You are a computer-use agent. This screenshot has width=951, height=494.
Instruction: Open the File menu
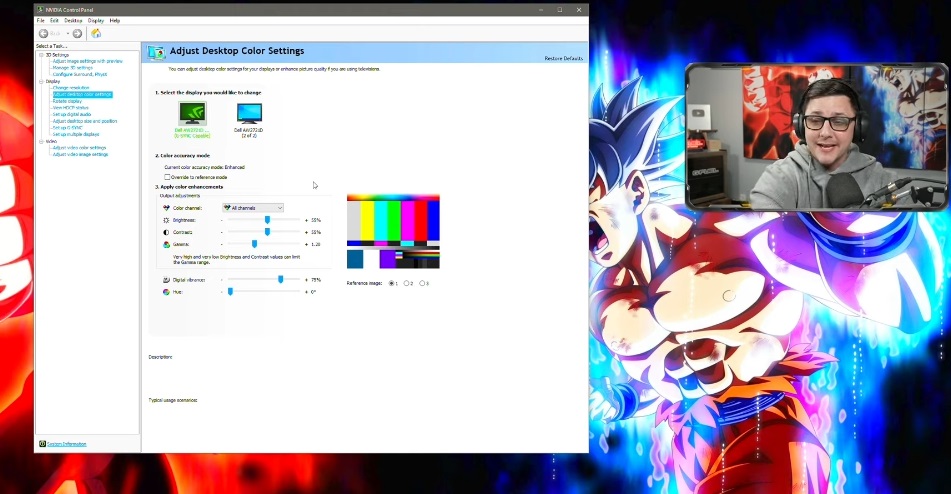41,21
